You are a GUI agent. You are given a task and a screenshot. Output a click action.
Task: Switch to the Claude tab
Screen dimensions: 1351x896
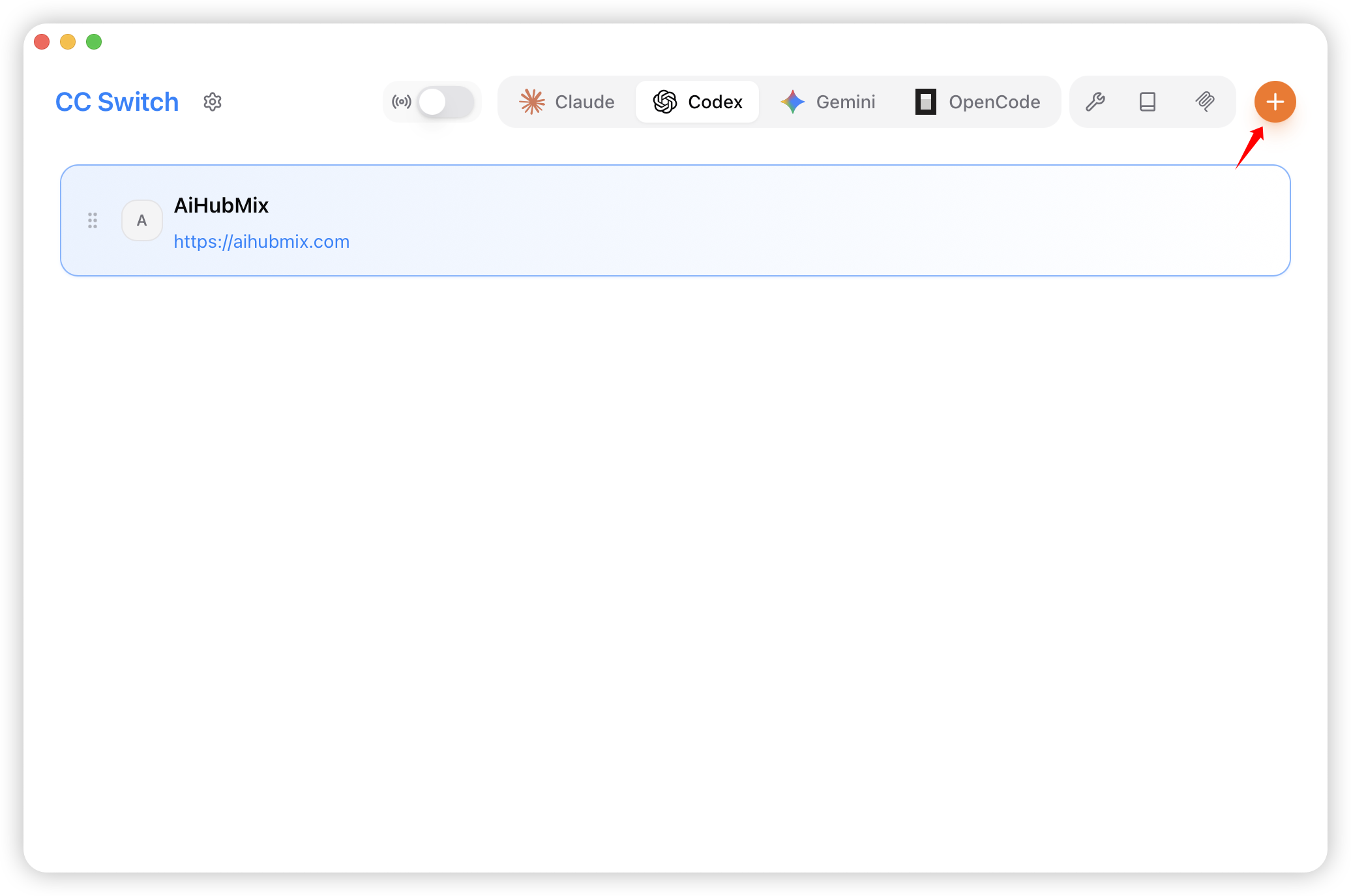tap(567, 102)
